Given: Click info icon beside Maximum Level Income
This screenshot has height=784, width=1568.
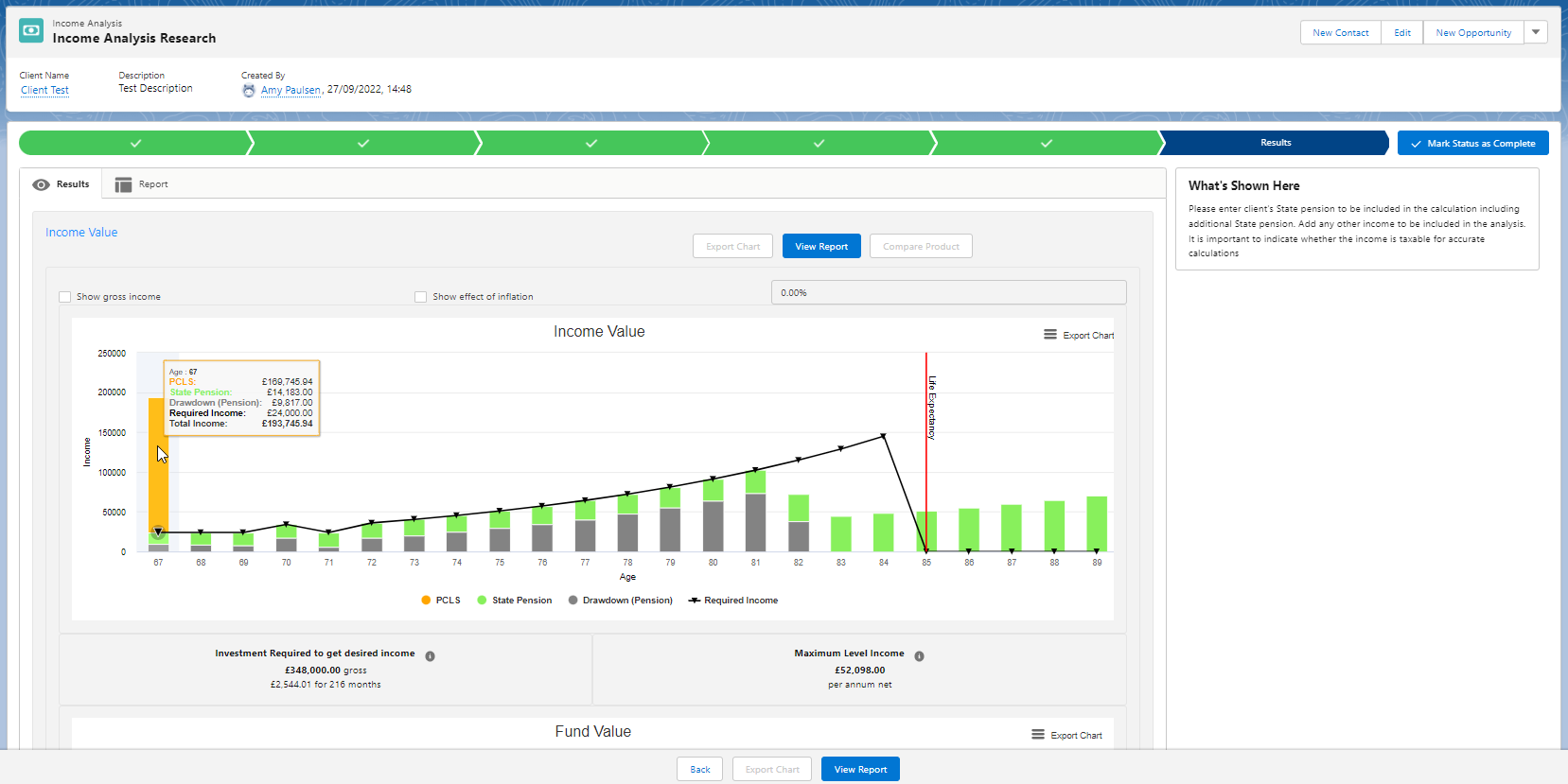Looking at the screenshot, I should (x=919, y=656).
